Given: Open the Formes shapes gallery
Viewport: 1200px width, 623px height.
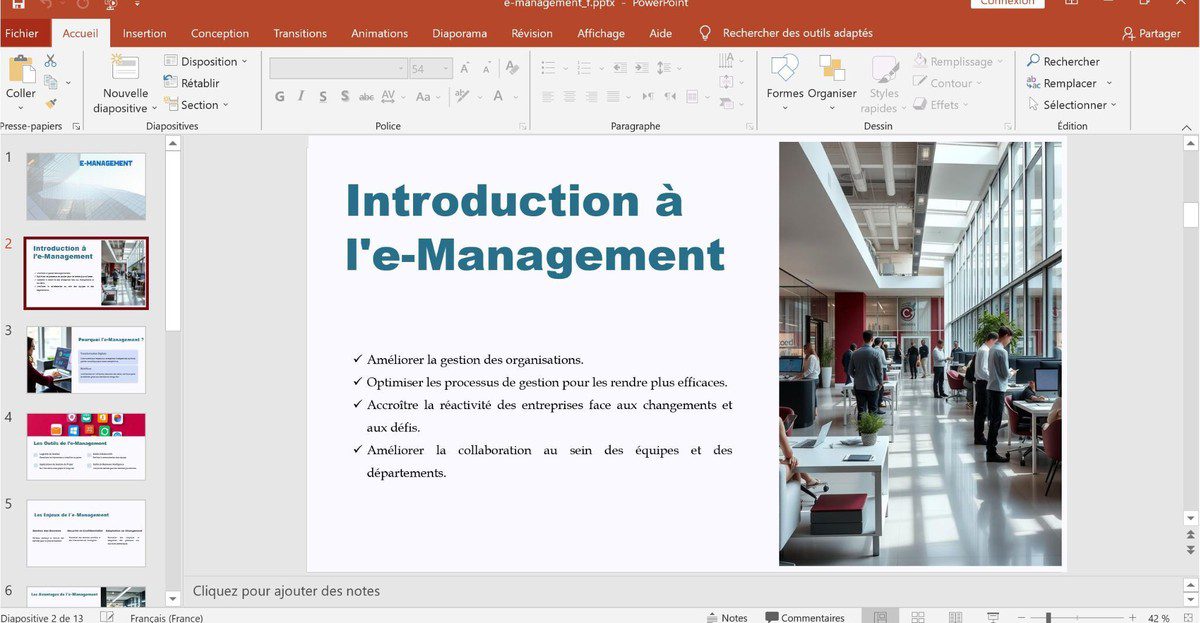Looking at the screenshot, I should click(785, 80).
